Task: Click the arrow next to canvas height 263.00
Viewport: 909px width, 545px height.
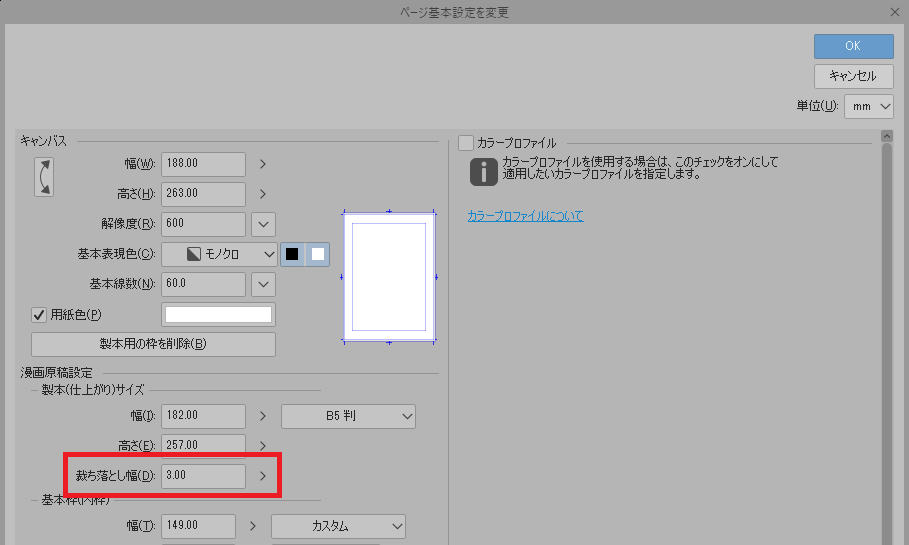Action: 263,194
